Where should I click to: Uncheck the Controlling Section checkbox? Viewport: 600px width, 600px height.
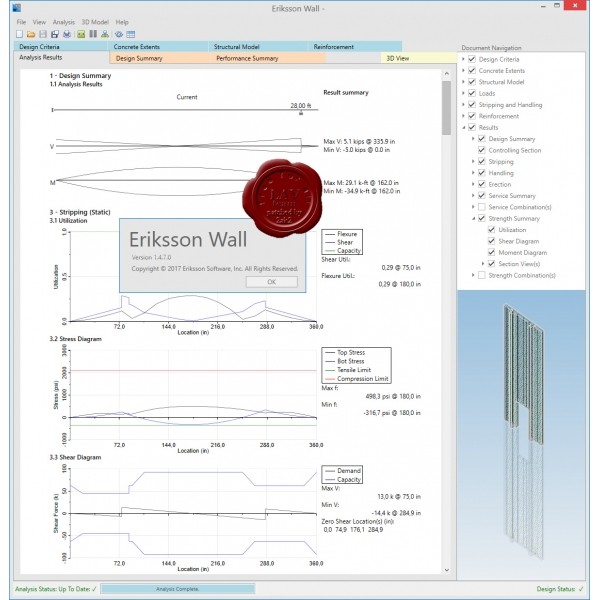point(482,150)
